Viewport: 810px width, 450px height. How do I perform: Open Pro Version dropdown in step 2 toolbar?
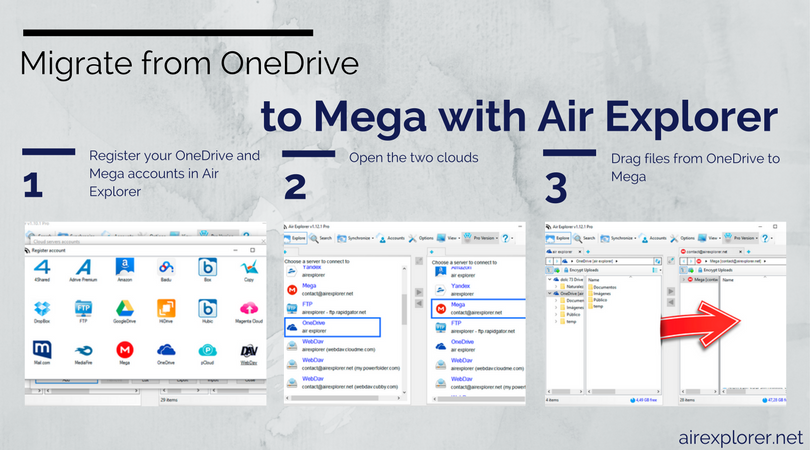[480, 238]
